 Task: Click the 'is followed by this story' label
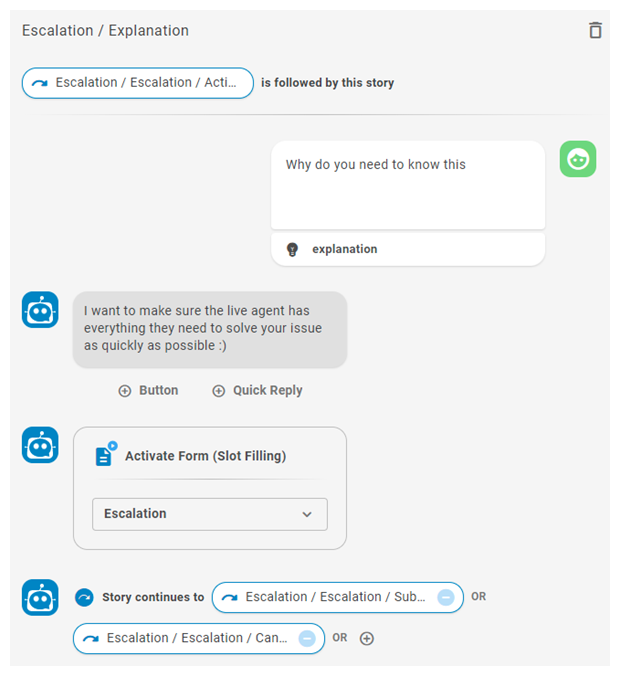(x=327, y=83)
